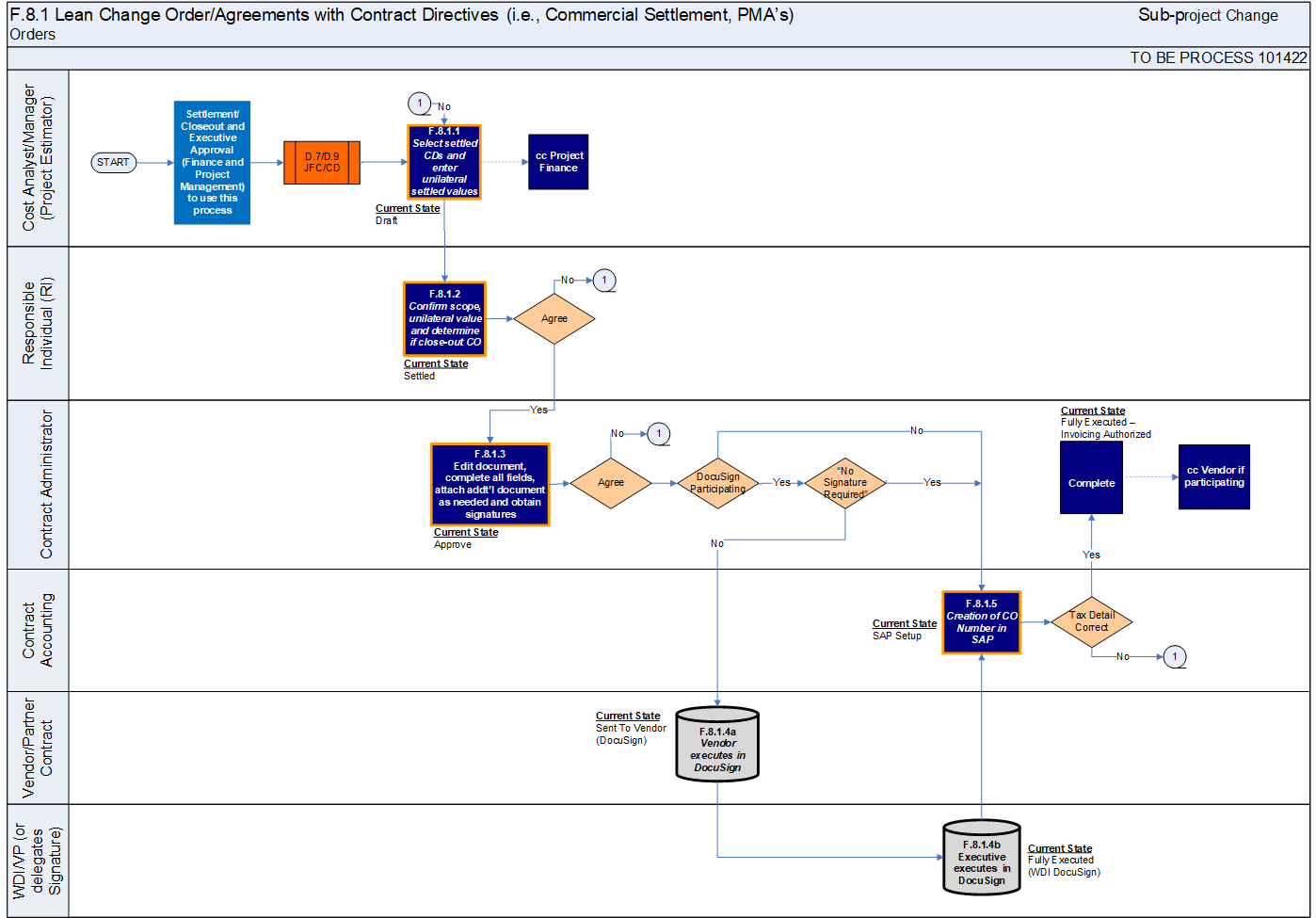Select the Settlement/Closeout and Executive Approval box
Screen dimensions: 1316x918
pos(212,163)
